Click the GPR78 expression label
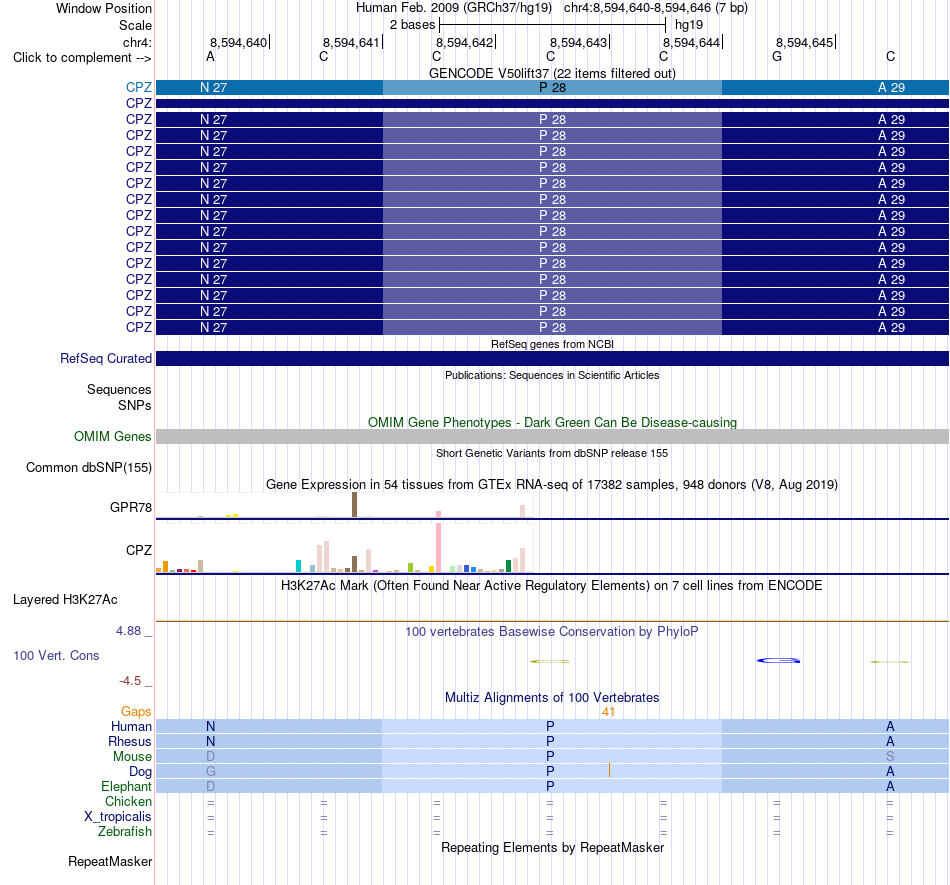The height and width of the screenshot is (885, 950). click(x=131, y=507)
